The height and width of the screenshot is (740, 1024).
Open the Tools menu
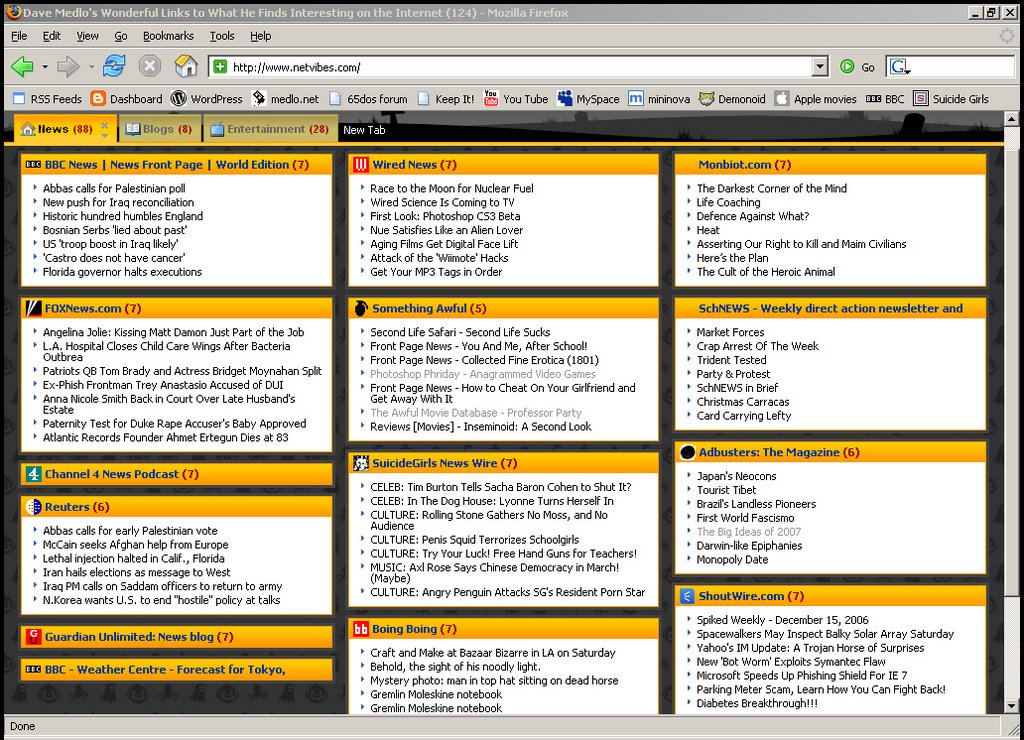coord(222,36)
